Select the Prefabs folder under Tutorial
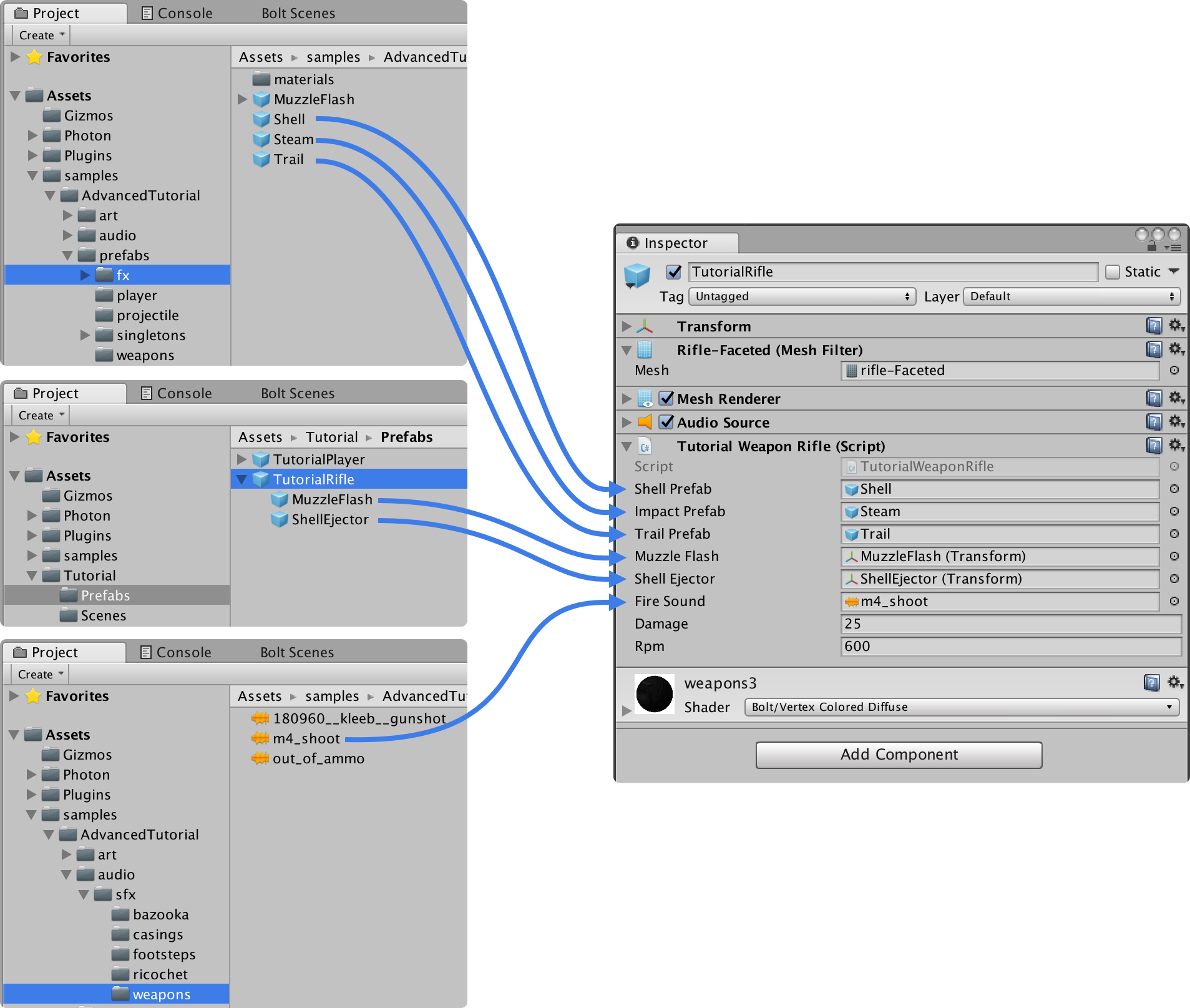 pos(117,595)
